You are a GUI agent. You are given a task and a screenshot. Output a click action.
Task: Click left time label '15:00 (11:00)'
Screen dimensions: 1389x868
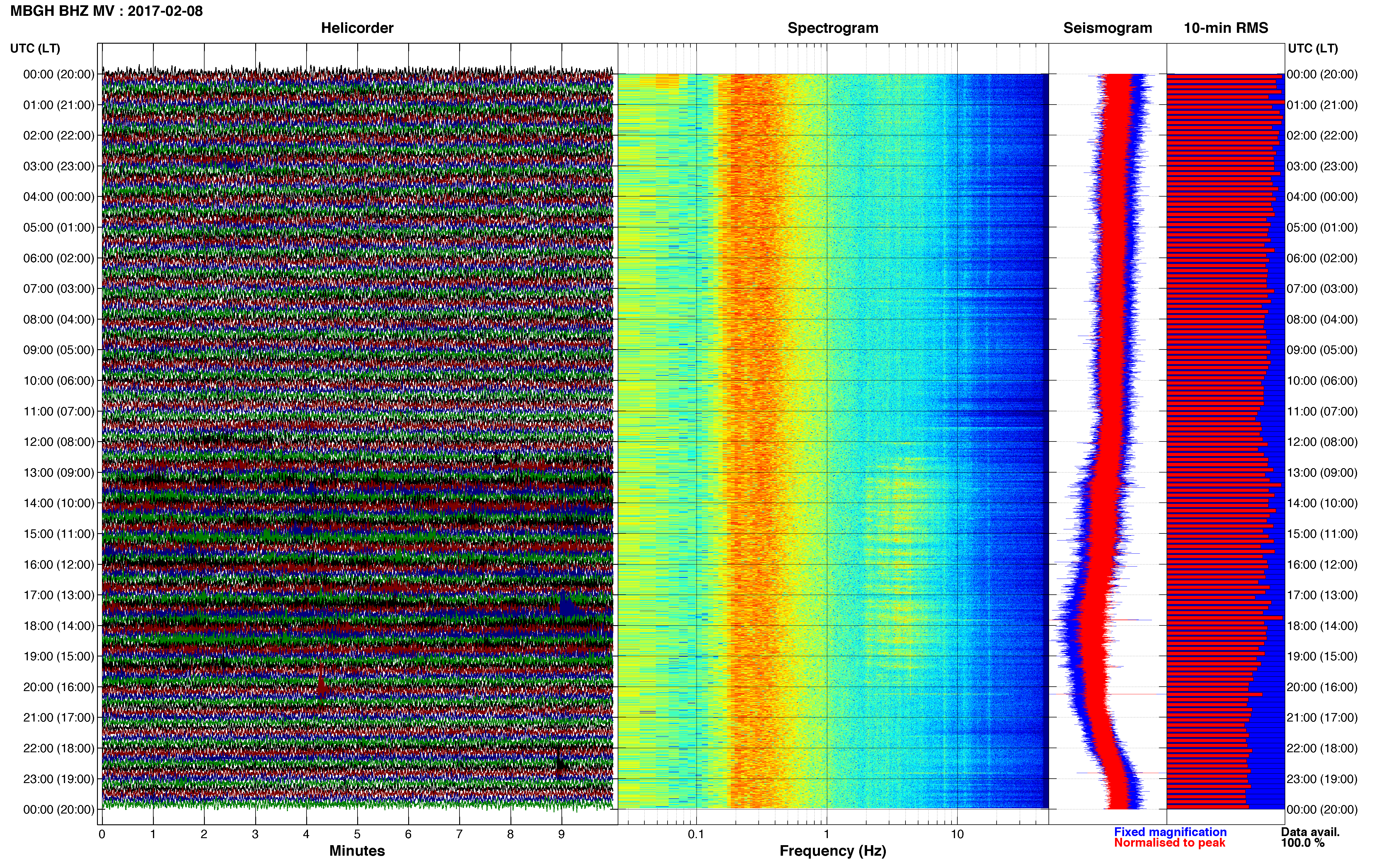tap(59, 534)
